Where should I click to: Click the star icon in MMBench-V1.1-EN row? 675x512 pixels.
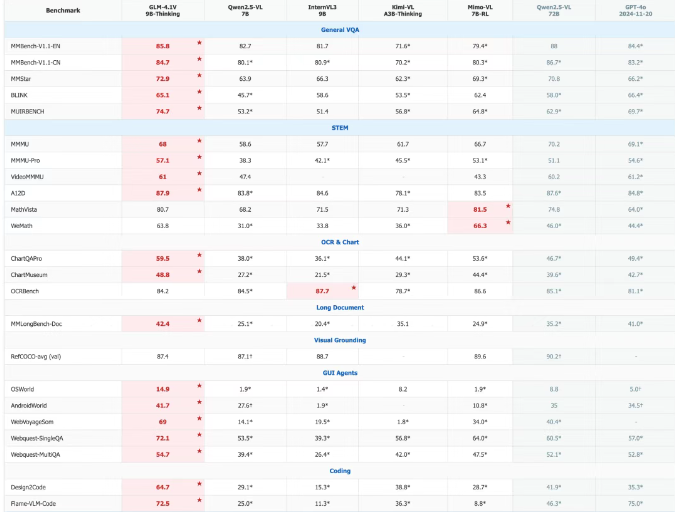pos(199,43)
